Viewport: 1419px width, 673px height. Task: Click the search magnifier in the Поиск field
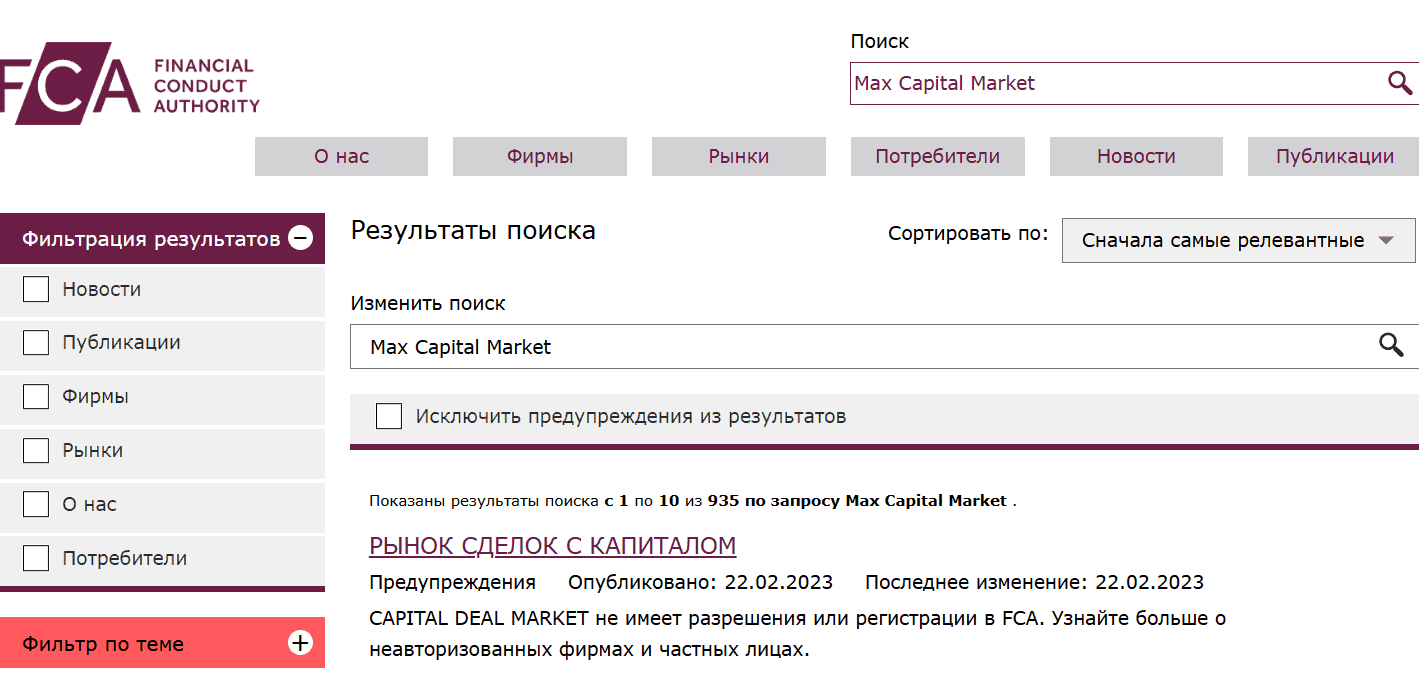(x=1398, y=83)
